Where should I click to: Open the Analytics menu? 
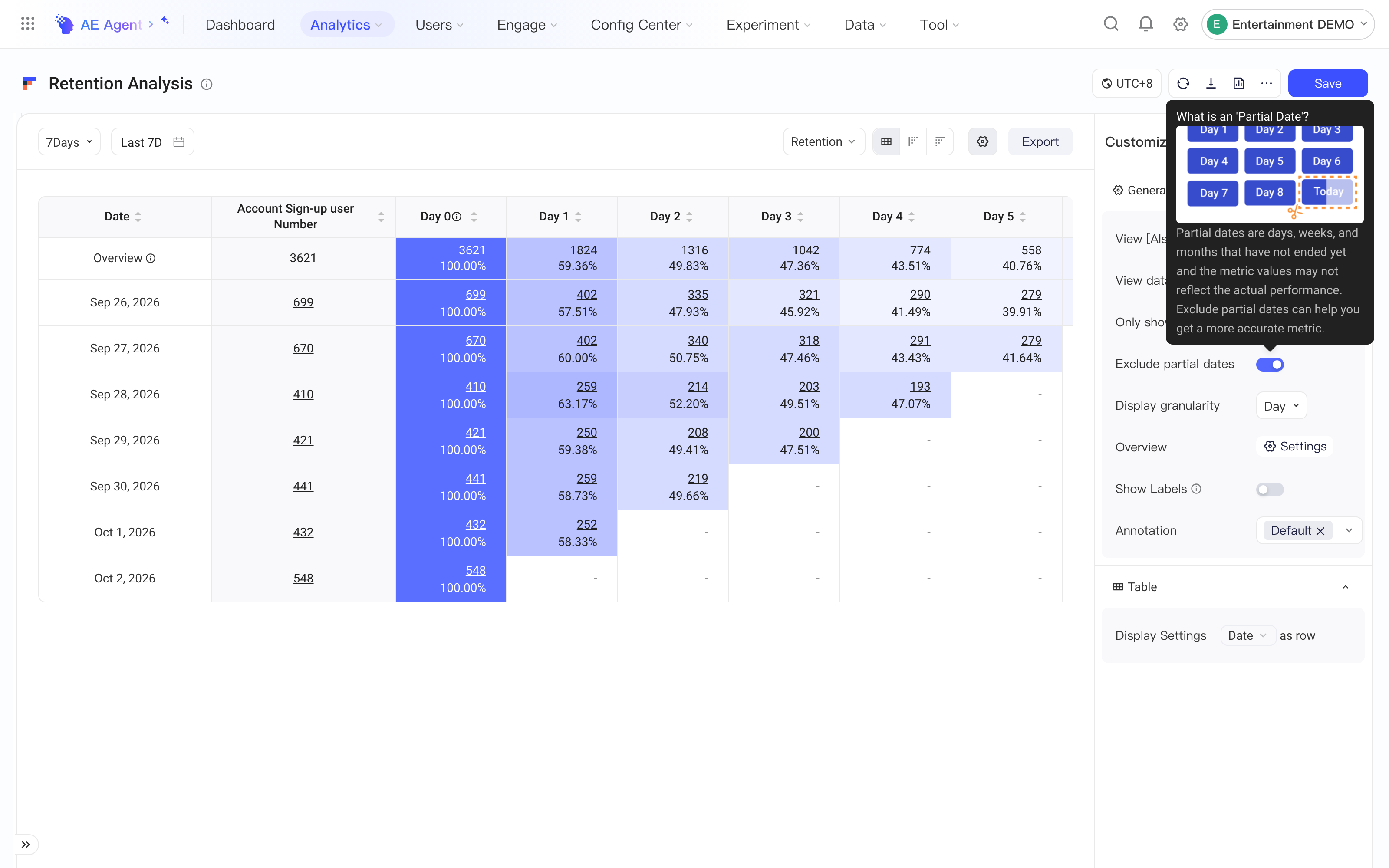[347, 25]
